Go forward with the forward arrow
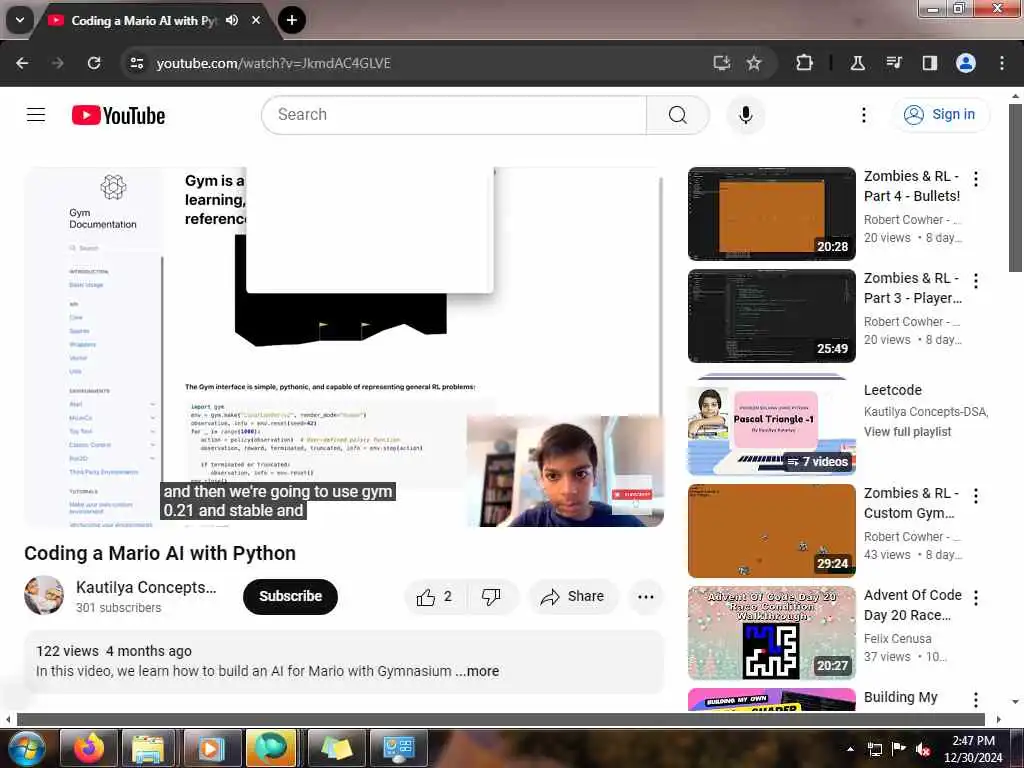Image resolution: width=1024 pixels, height=768 pixels. [57, 63]
